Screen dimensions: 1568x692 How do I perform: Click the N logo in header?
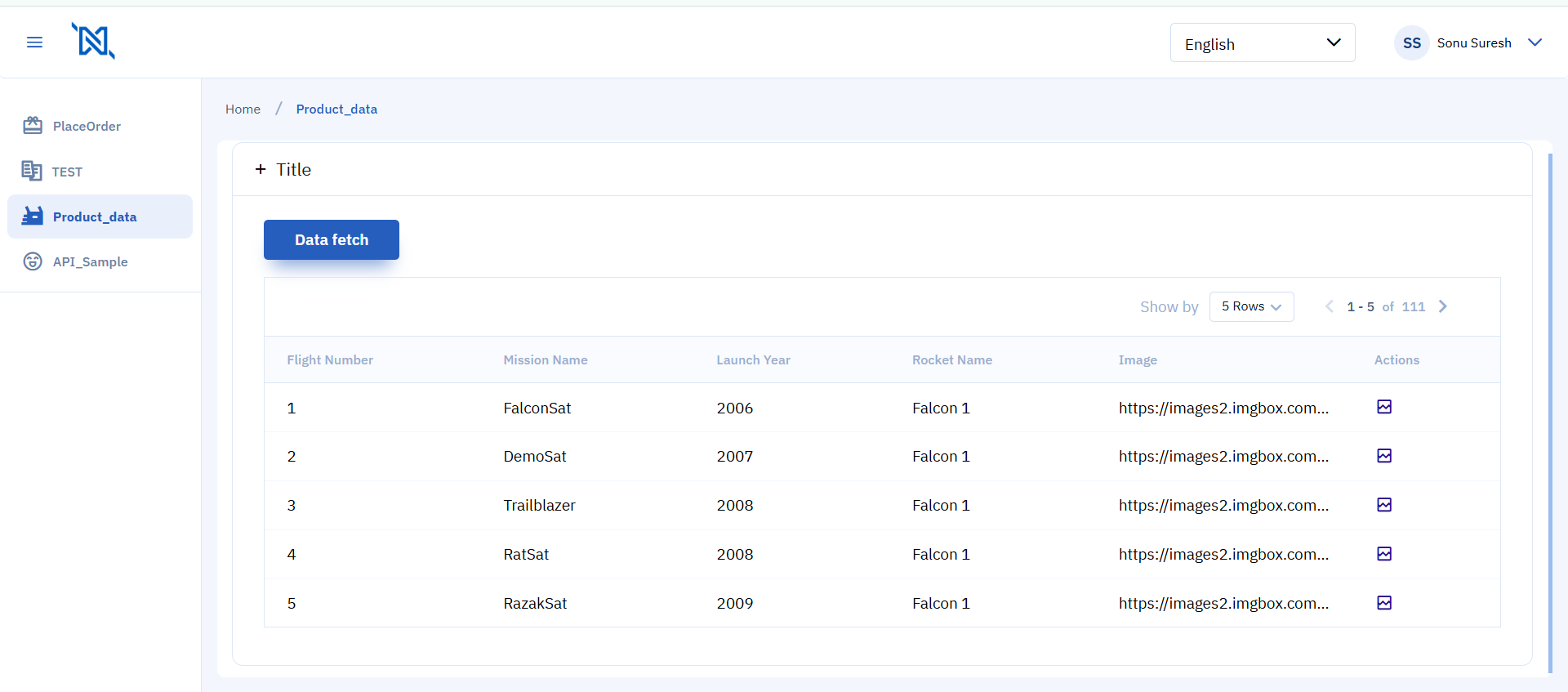(x=93, y=41)
